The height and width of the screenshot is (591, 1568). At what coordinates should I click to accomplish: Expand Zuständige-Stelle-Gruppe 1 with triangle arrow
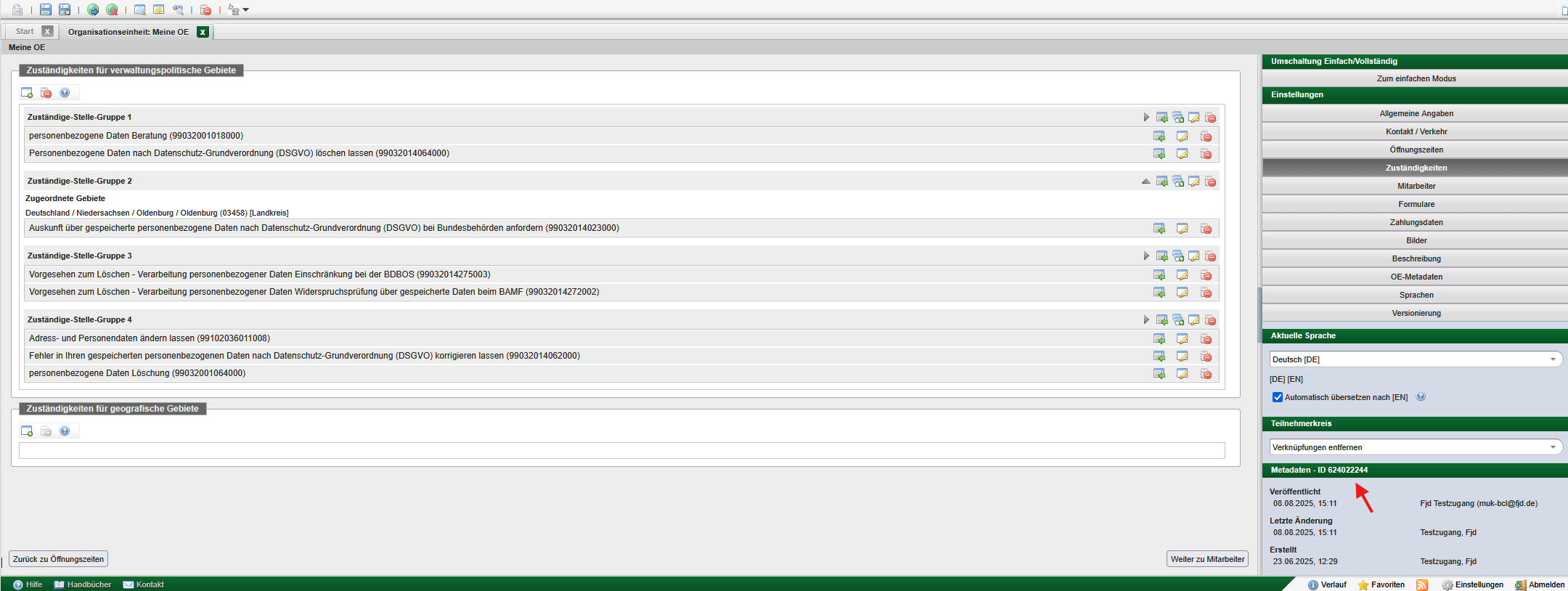point(1146,118)
